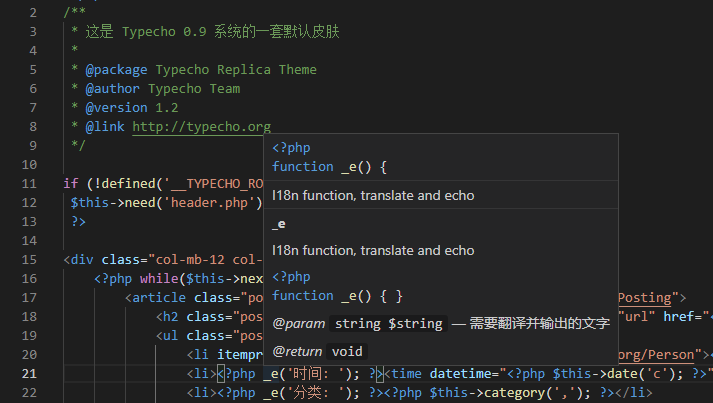Click the @version tag on line 7

point(117,108)
